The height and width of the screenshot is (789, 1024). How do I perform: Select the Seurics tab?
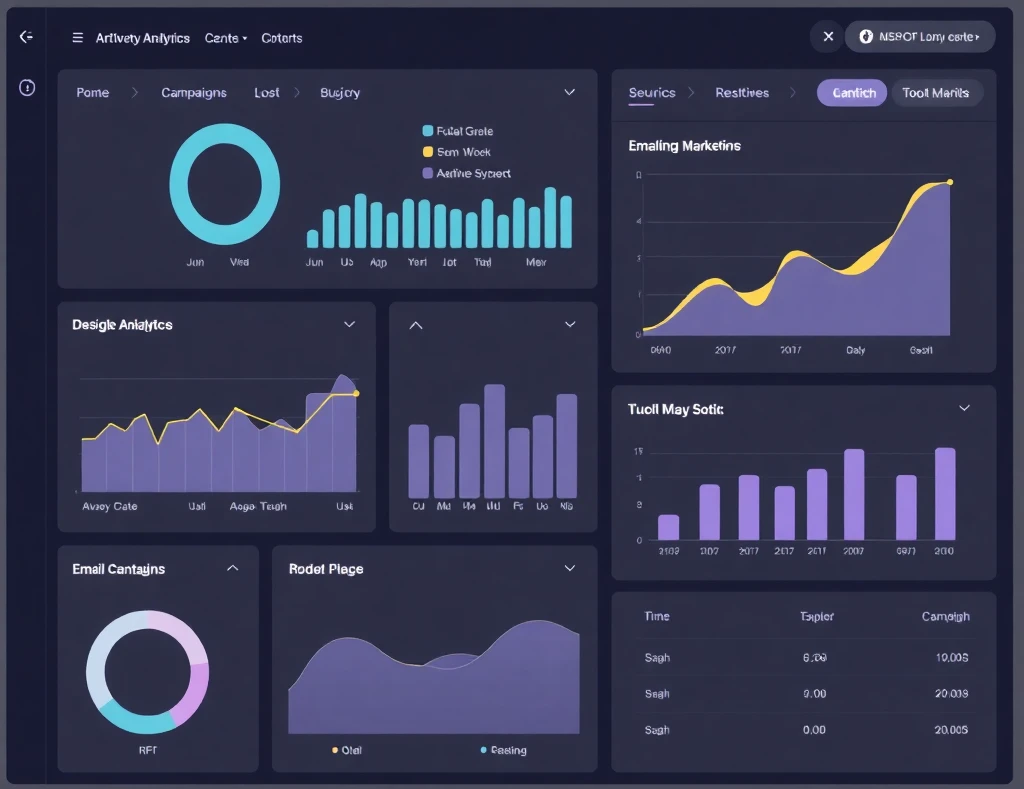(652, 93)
